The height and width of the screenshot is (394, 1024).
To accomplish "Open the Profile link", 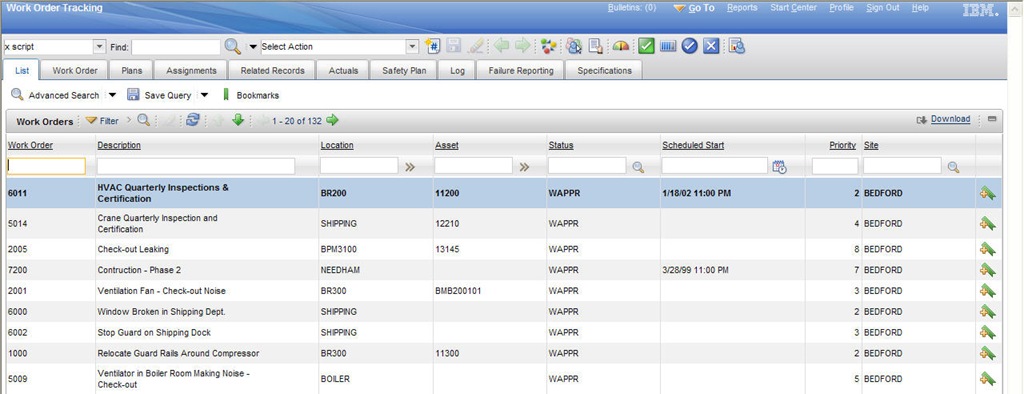I will point(841,8).
